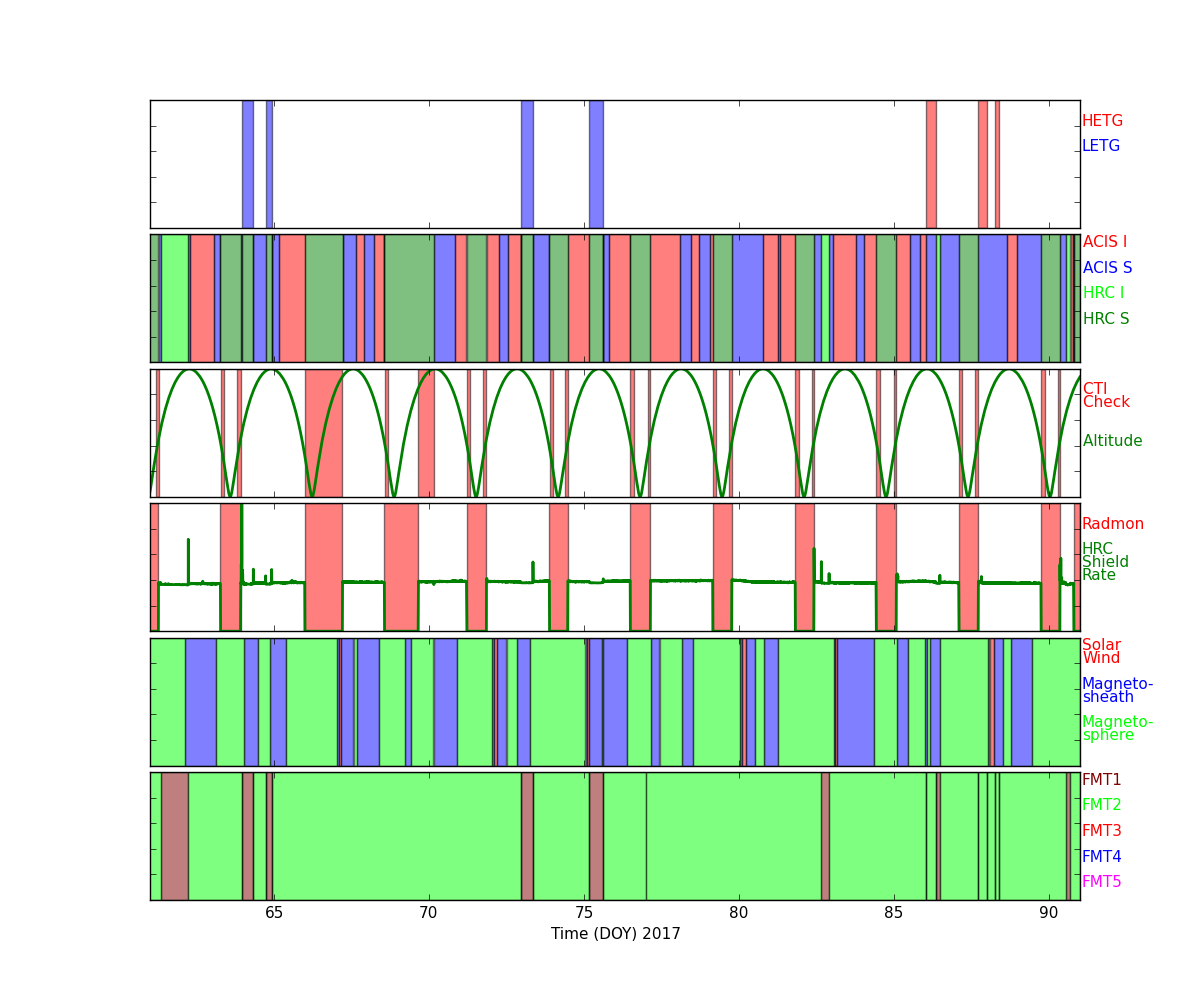Screen dimensions: 1200x1000
Task: Click the LETG legend label
Action: 1100,146
